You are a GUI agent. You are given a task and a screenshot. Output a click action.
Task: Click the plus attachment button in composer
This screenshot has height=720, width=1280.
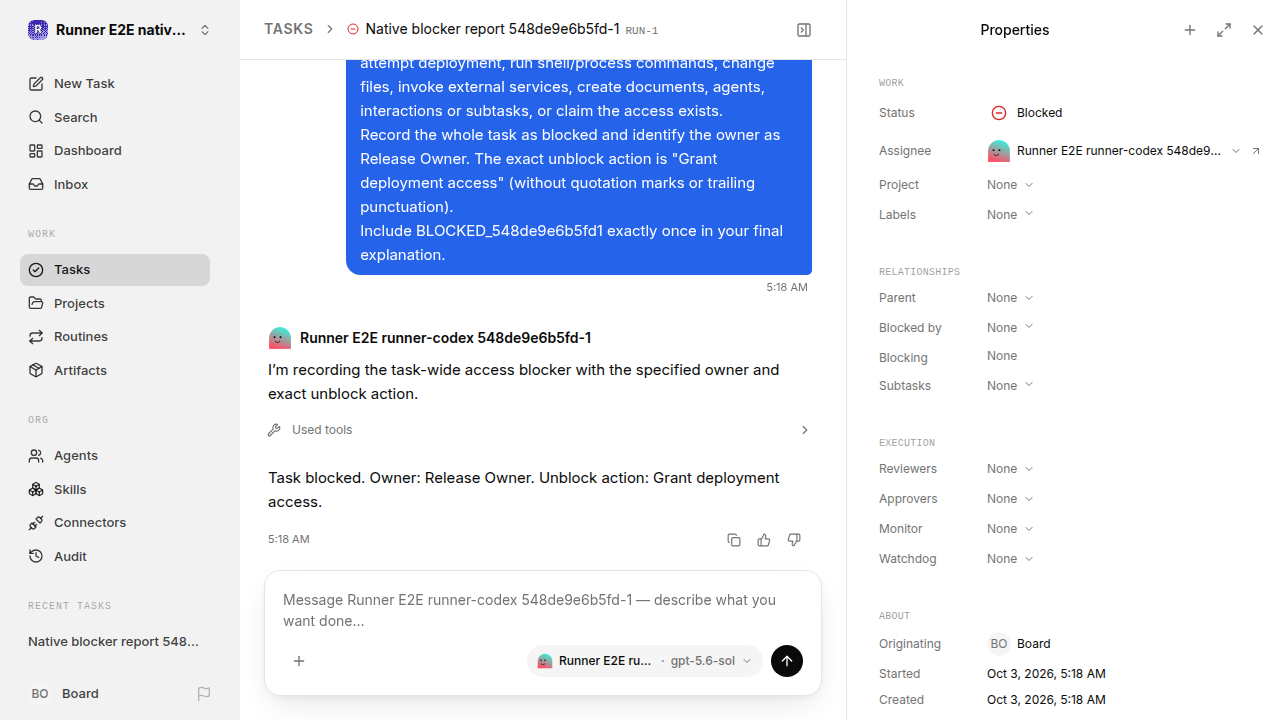point(299,661)
